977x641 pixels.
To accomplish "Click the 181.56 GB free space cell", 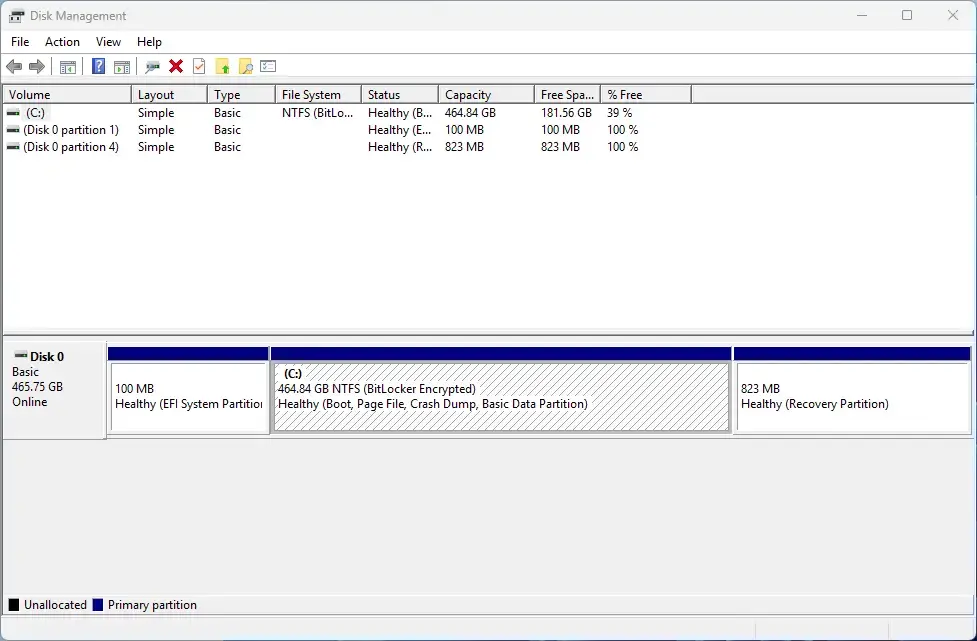I will coord(566,113).
